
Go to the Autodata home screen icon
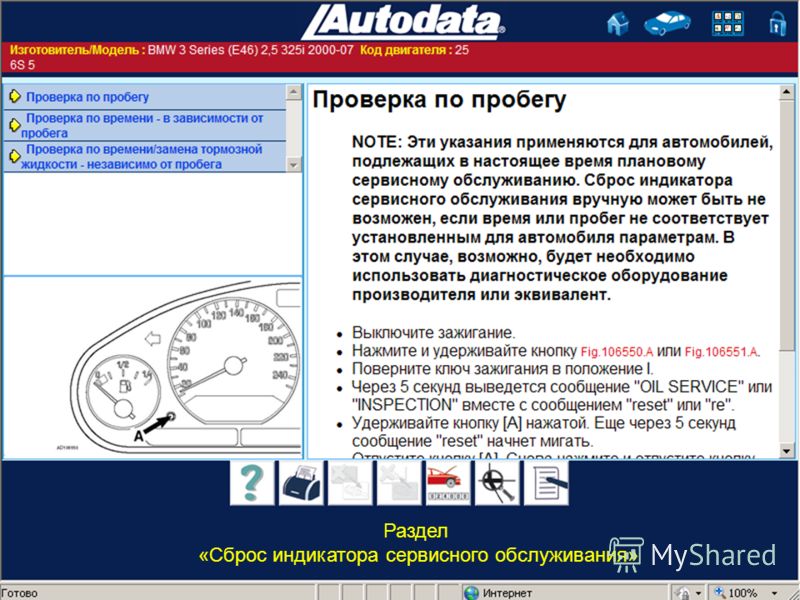pos(617,23)
